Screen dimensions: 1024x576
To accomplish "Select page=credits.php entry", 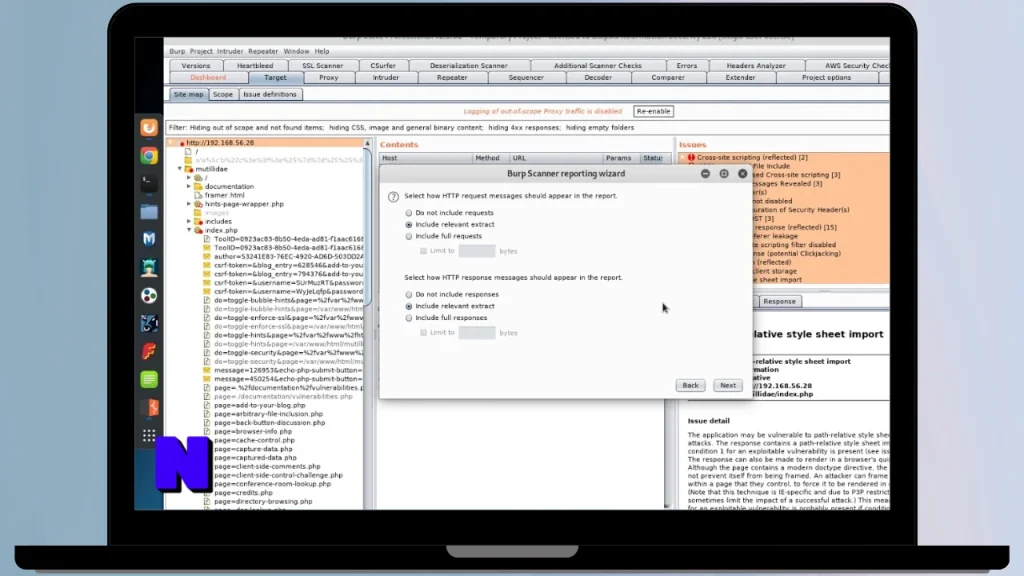I will [x=243, y=493].
